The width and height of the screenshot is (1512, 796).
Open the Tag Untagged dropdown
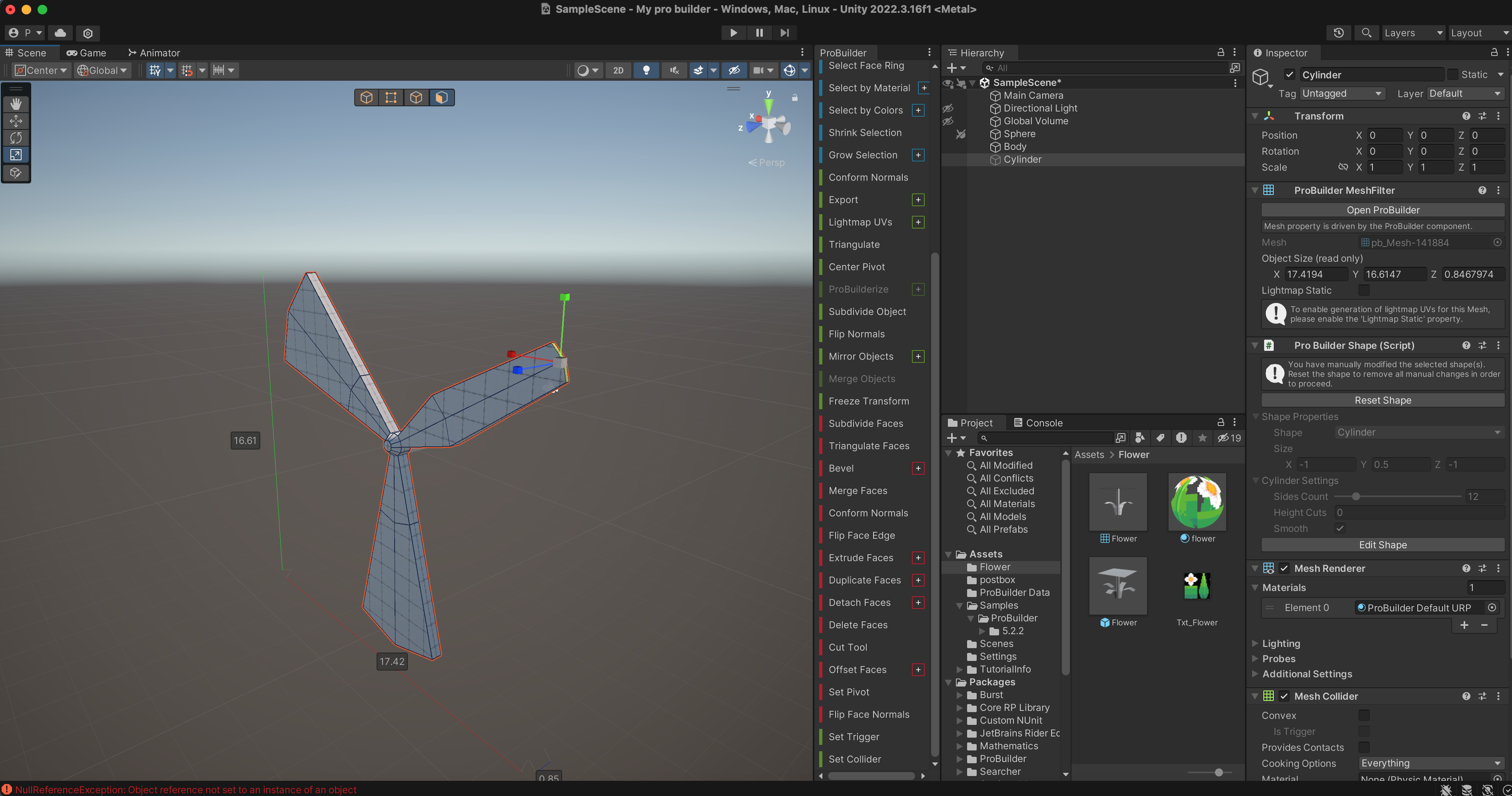pos(1341,93)
